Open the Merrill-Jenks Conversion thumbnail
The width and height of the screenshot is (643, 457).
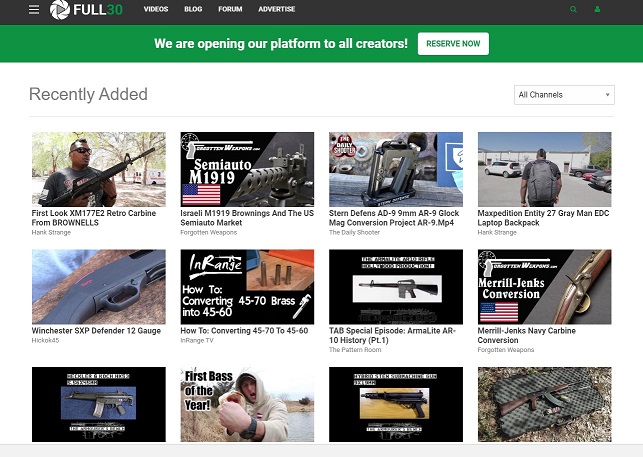coord(545,287)
